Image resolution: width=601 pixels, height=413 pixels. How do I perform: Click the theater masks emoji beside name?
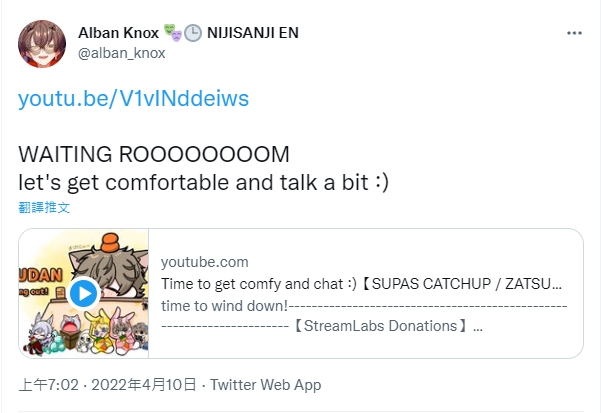172,33
